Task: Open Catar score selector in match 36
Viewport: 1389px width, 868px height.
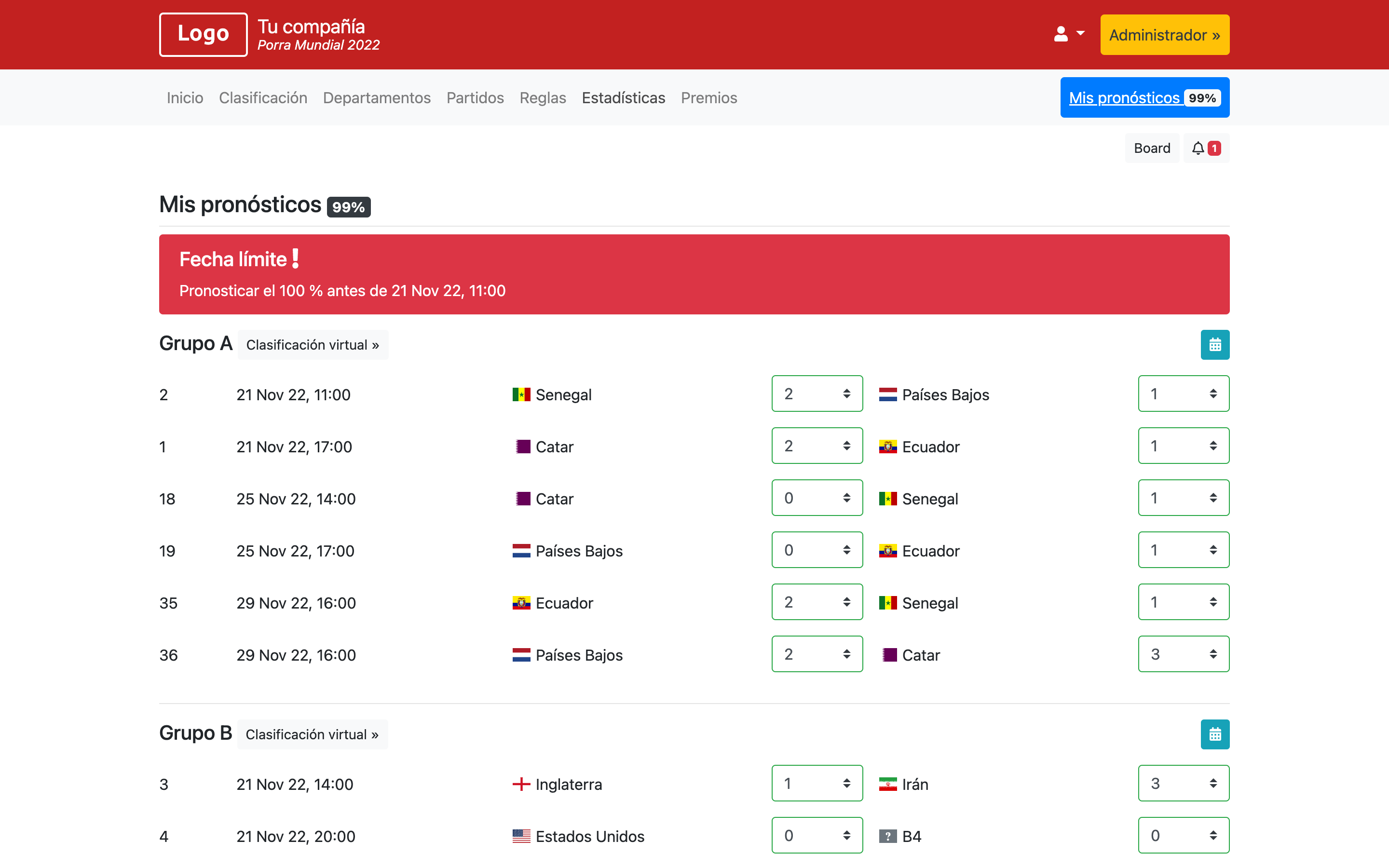Action: click(x=1184, y=654)
